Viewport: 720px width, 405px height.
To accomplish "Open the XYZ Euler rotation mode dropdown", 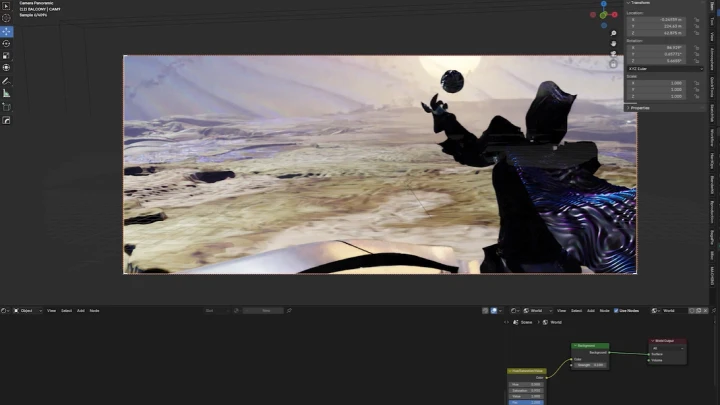I will (x=665, y=69).
